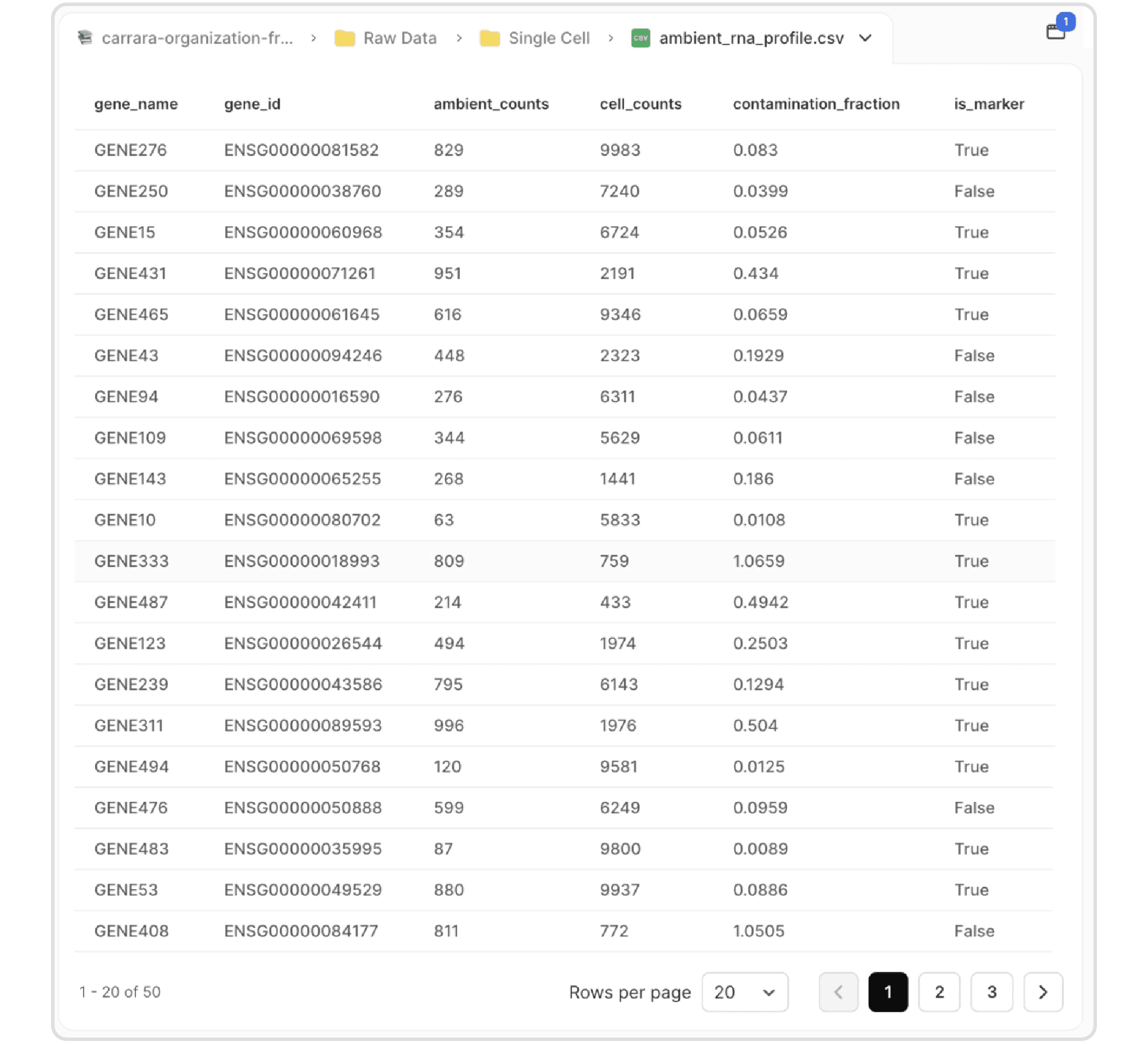Open the clipboard with notification badge
Viewport: 1148px width, 1044px height.
1056,32
